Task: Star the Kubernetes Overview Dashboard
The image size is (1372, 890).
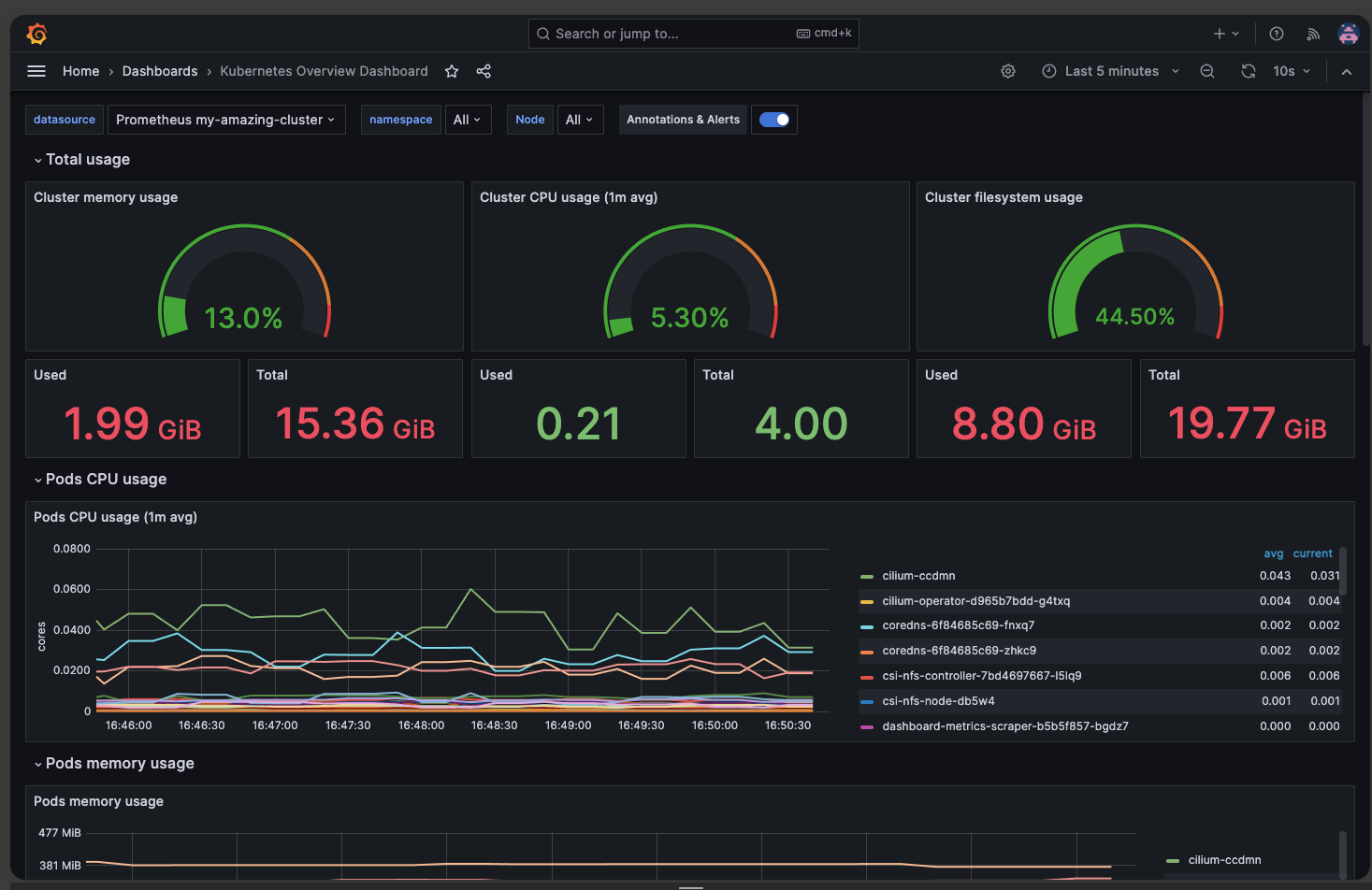Action: [x=452, y=71]
